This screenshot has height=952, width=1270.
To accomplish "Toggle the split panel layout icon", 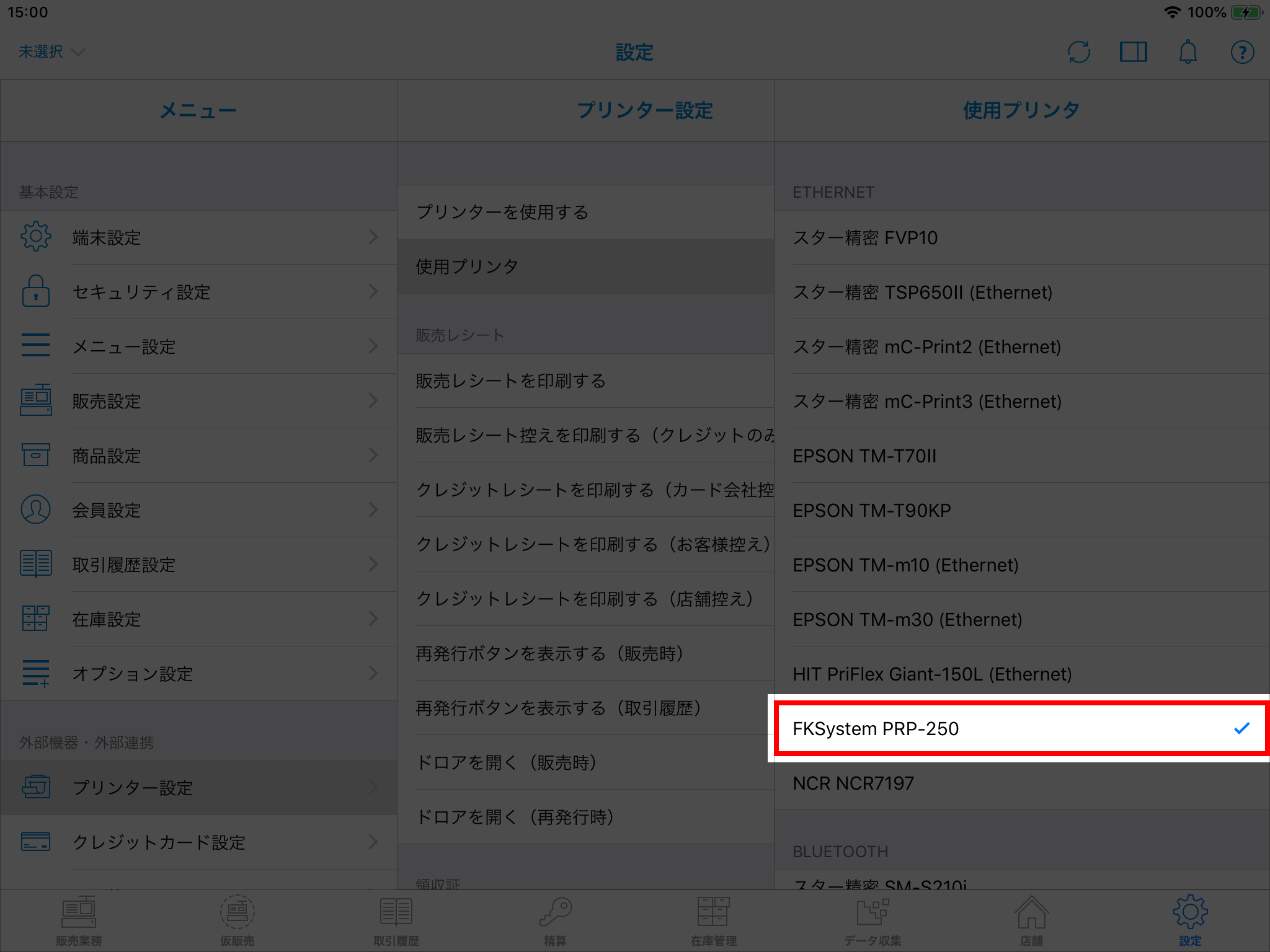I will coord(1133,52).
